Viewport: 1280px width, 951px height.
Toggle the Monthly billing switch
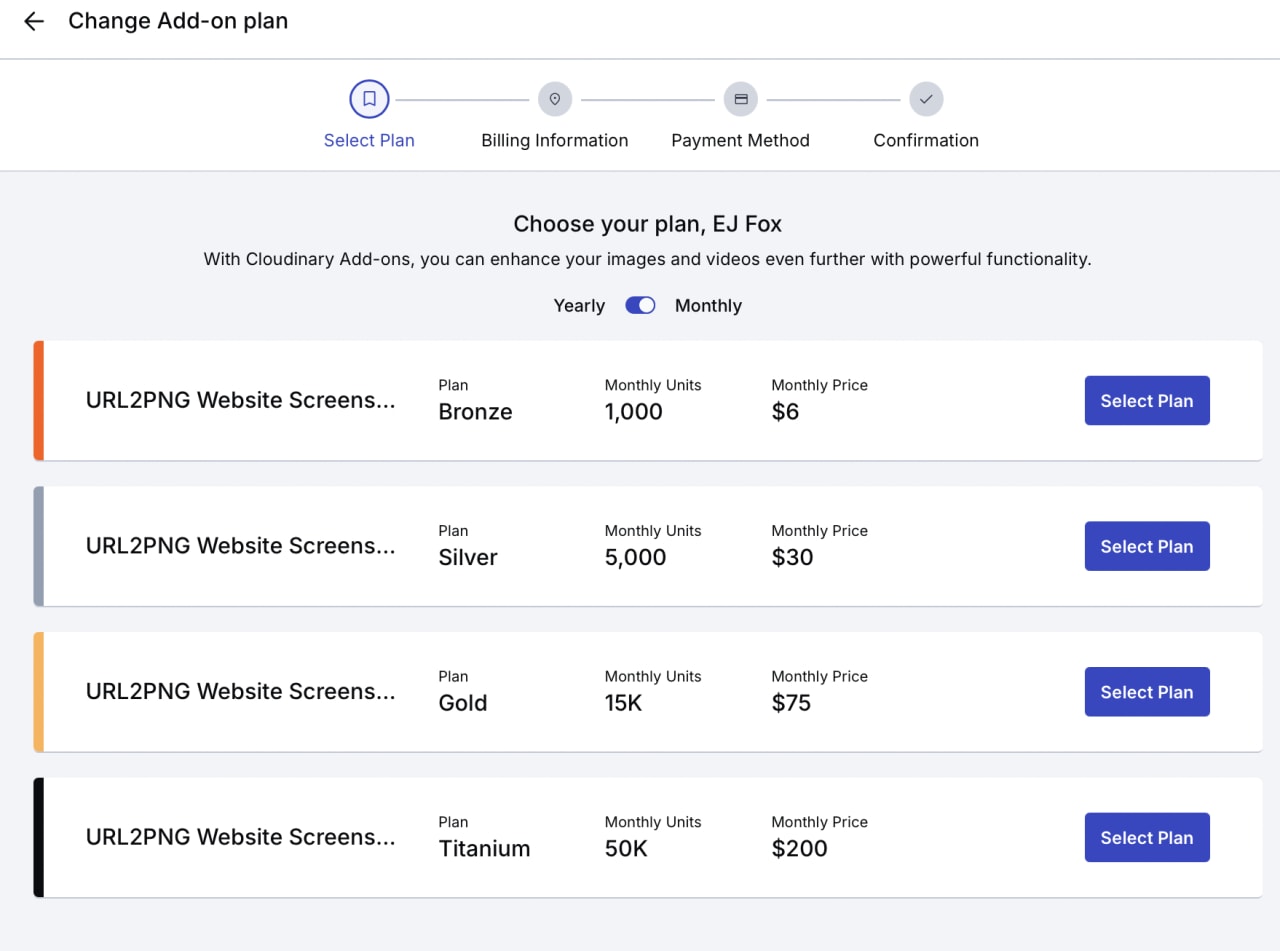[x=640, y=305]
